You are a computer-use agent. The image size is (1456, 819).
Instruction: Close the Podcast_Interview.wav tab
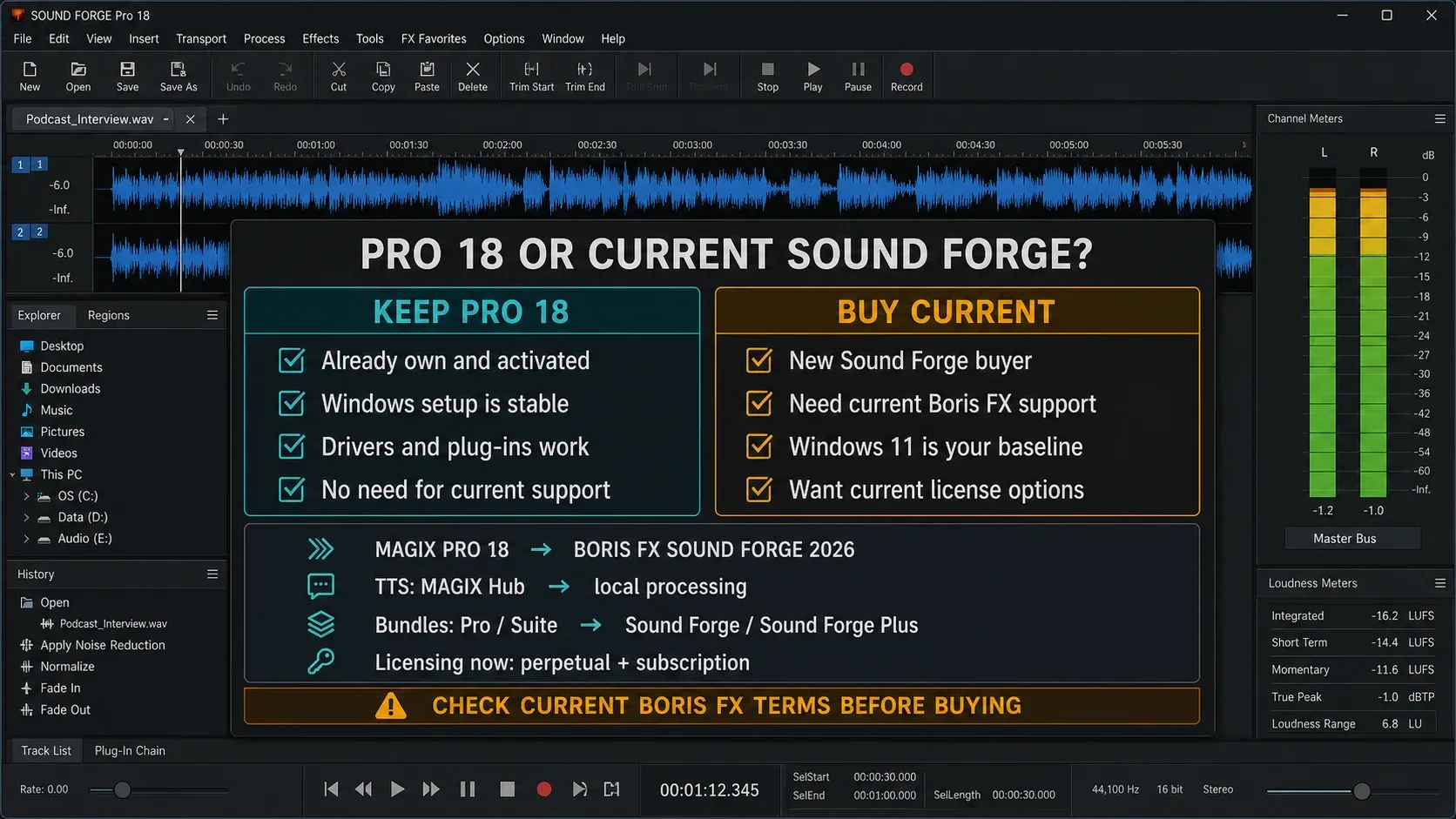[x=190, y=119]
